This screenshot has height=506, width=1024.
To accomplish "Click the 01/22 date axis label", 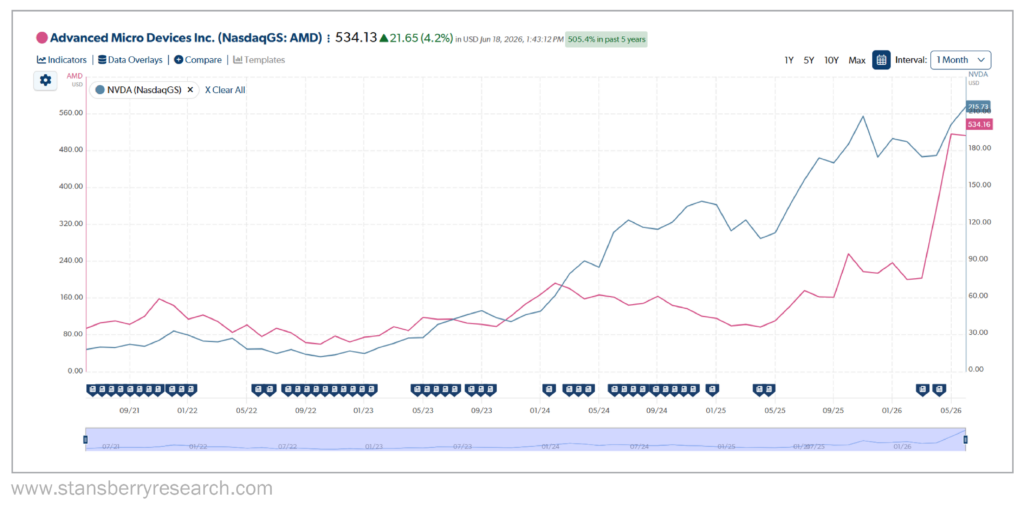I will click(187, 410).
